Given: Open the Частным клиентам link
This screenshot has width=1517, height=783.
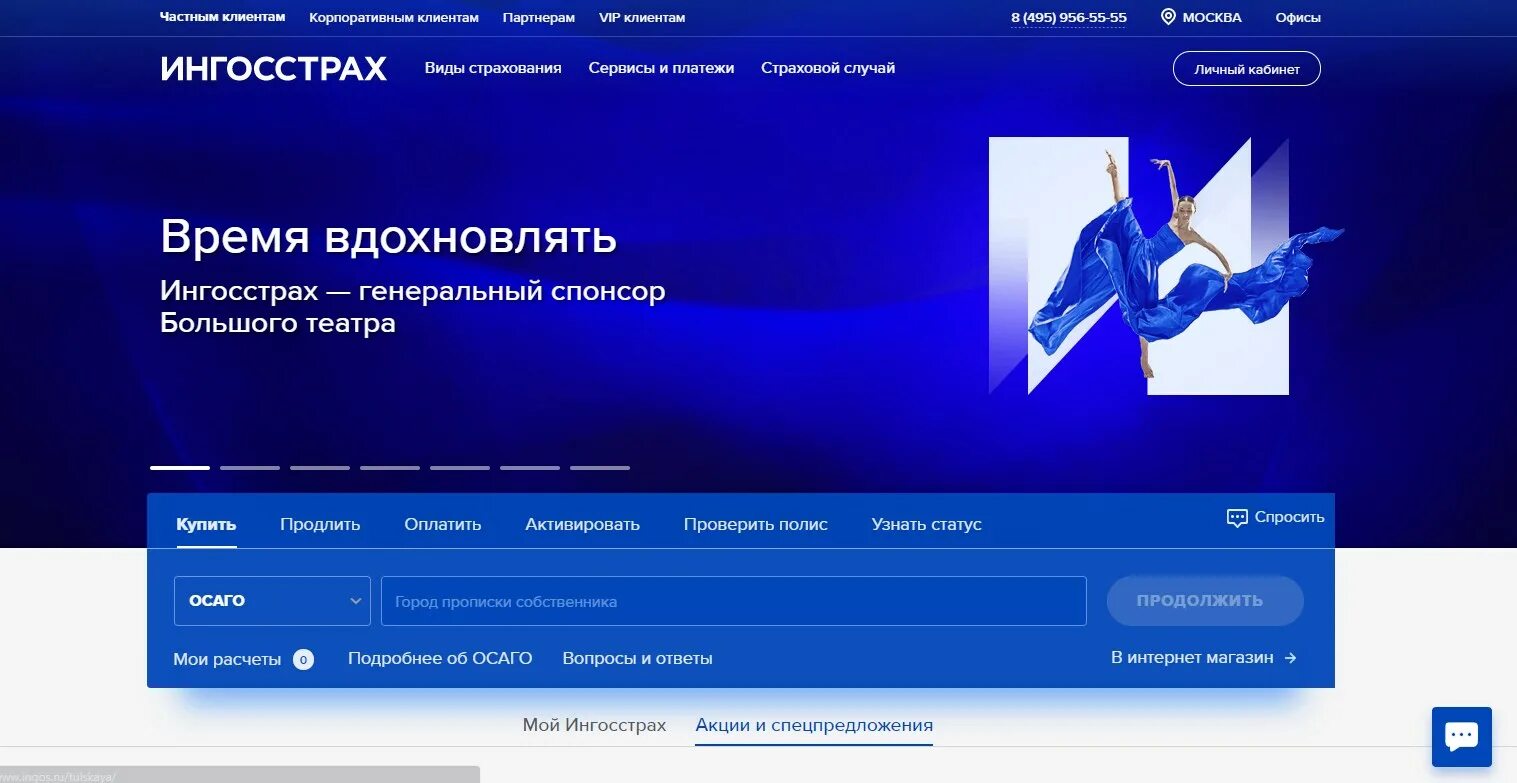Looking at the screenshot, I should tap(223, 17).
